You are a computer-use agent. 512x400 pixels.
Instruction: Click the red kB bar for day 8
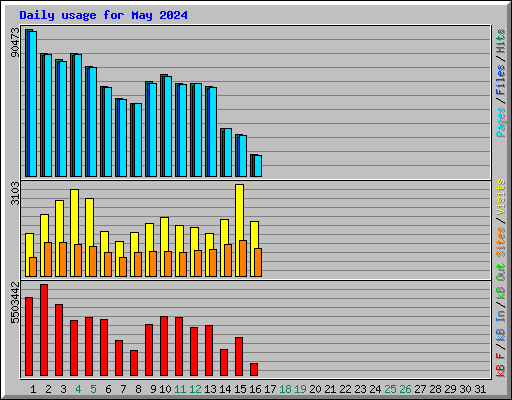pos(134,363)
